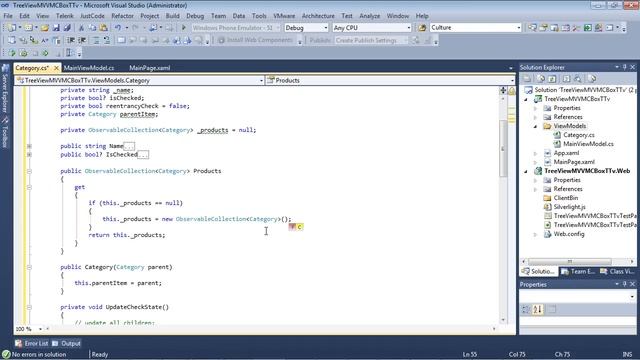Screen dimensions: 640x360
Task: Click the Save All icon
Action: 67,28
